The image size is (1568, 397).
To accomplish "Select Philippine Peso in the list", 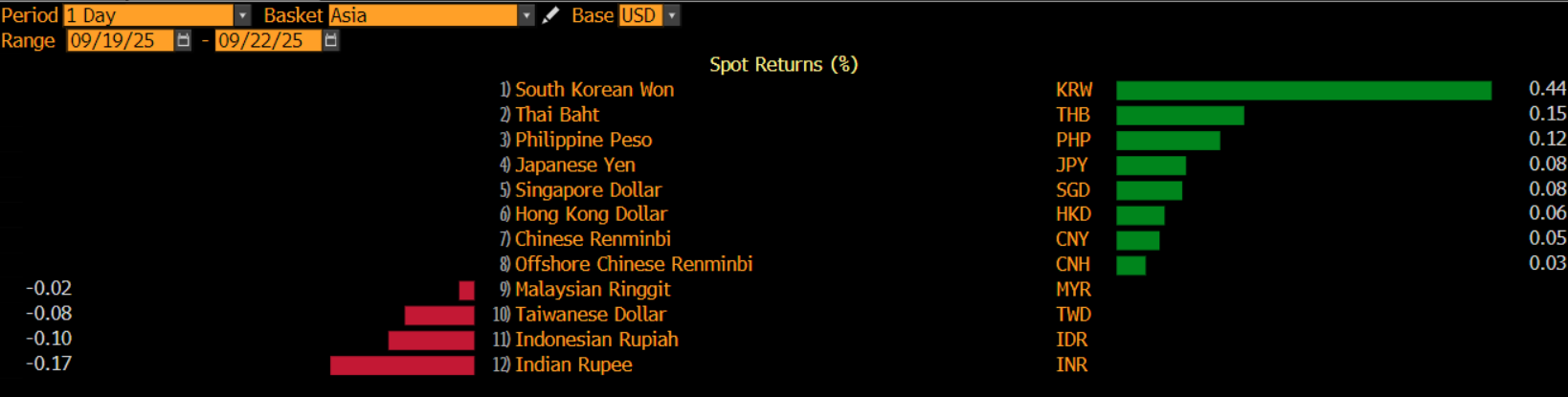I will (583, 140).
